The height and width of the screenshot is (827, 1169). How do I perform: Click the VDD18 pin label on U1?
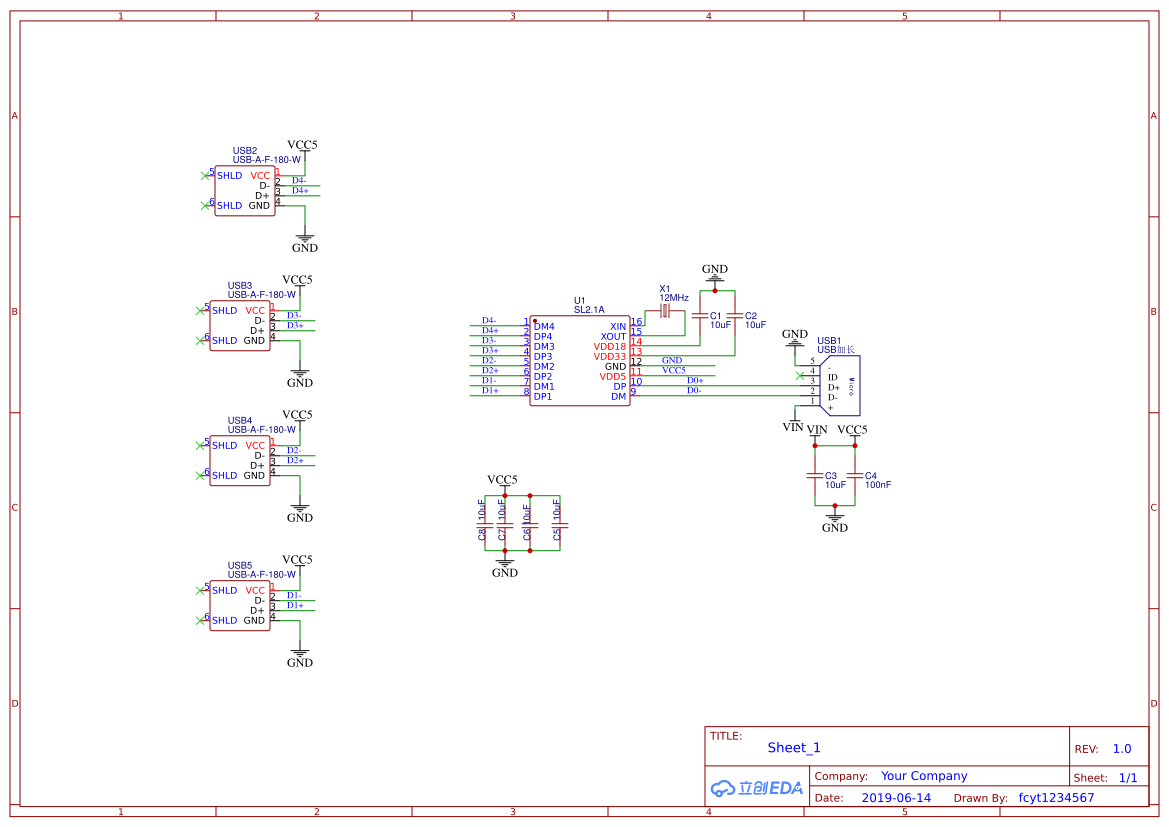point(610,347)
